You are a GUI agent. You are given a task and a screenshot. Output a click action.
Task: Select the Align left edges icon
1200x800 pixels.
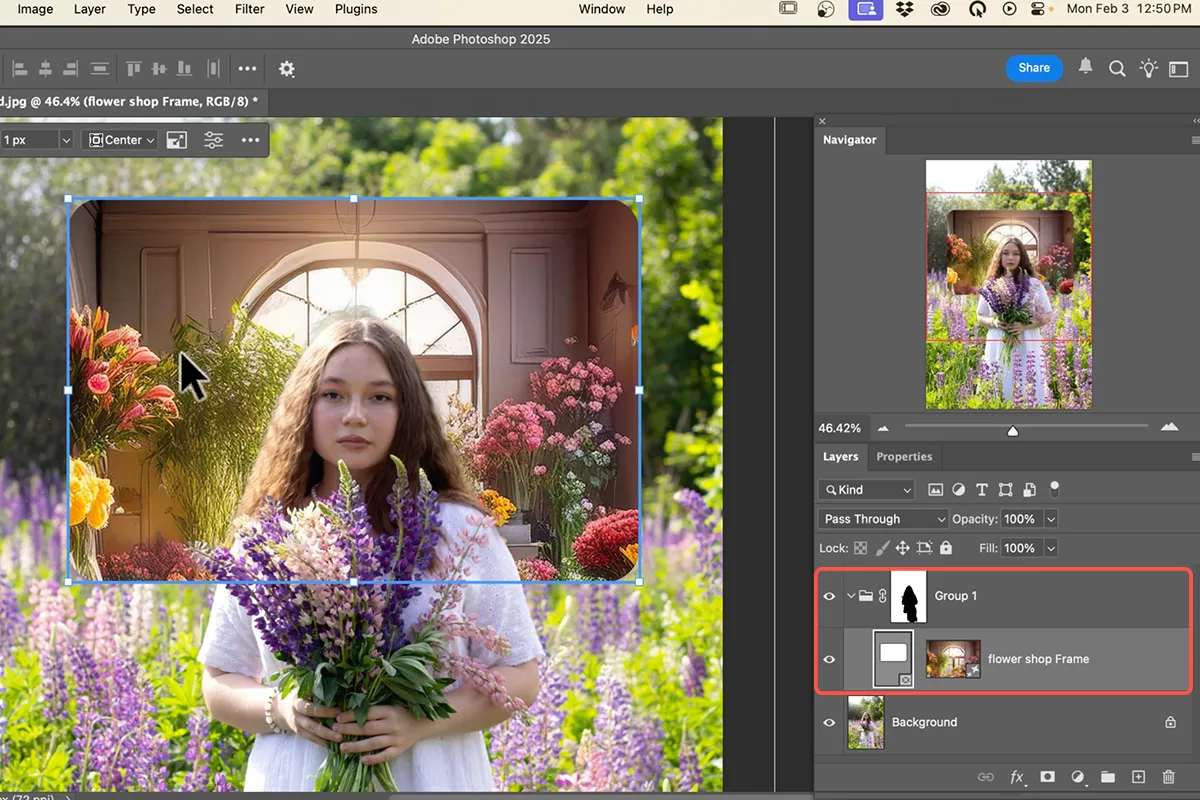click(19, 68)
